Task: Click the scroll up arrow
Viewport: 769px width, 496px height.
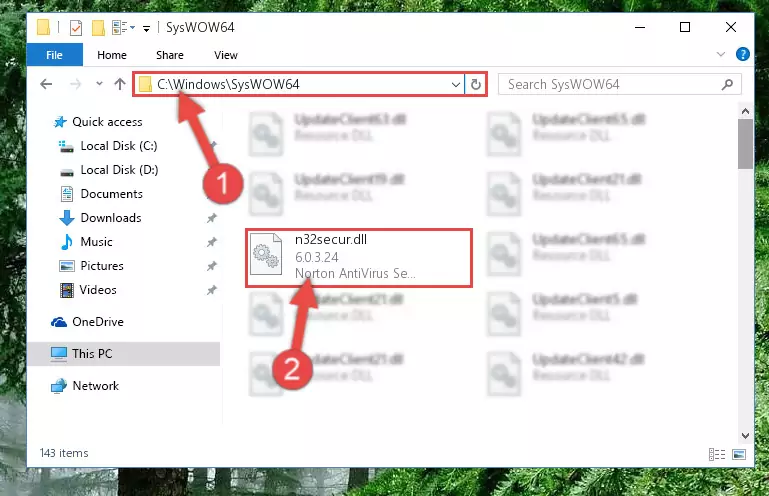Action: 745,111
